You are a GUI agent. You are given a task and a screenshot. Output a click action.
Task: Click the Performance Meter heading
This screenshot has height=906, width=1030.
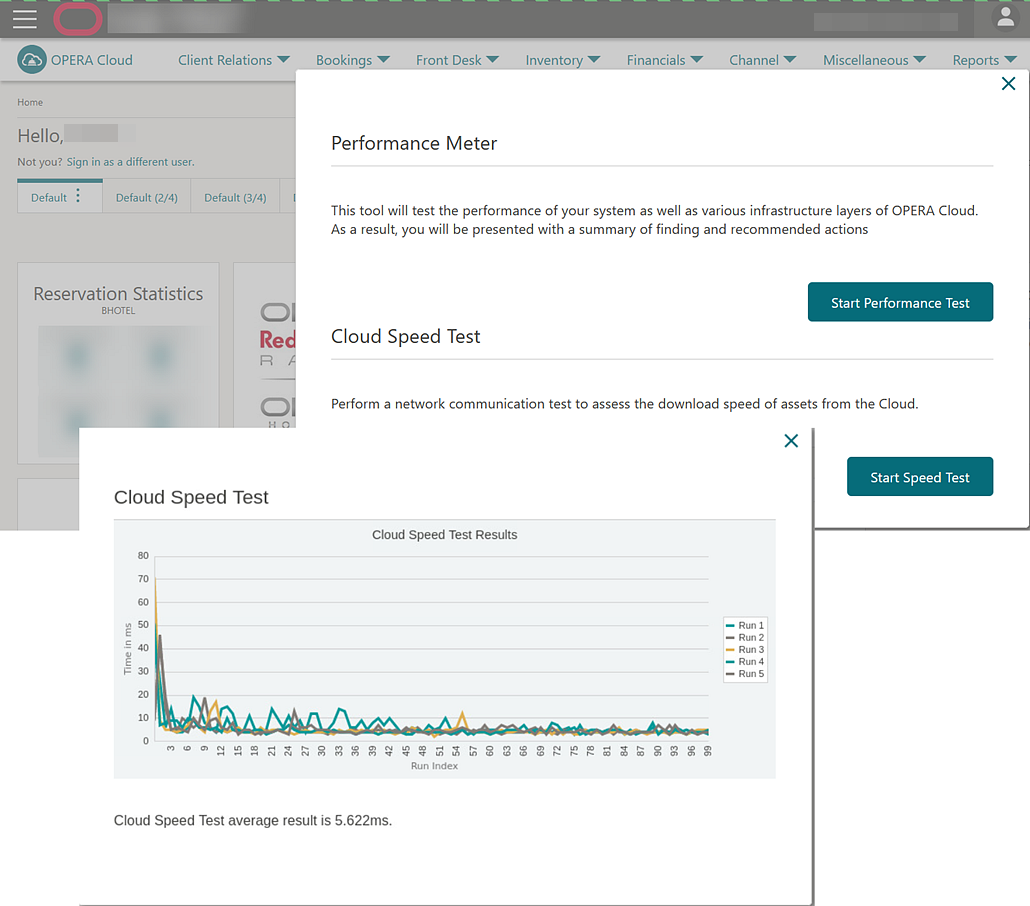coord(414,143)
